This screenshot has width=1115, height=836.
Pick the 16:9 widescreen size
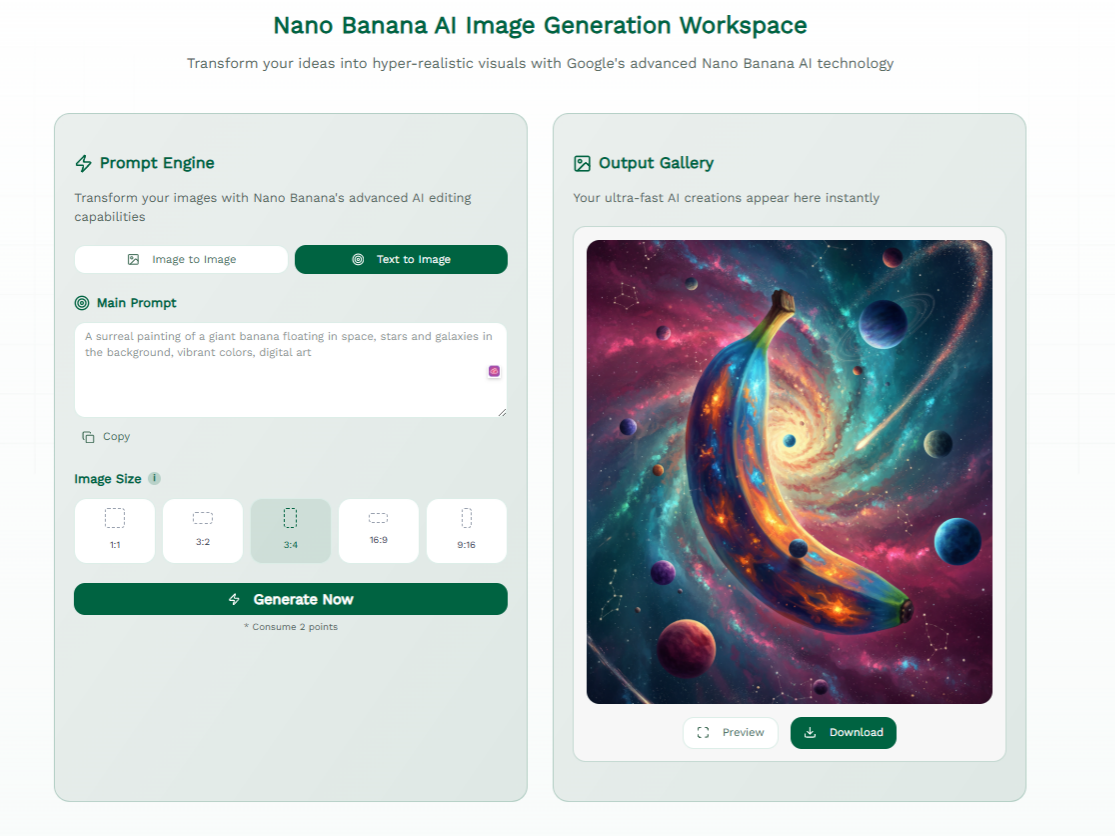[x=378, y=530]
